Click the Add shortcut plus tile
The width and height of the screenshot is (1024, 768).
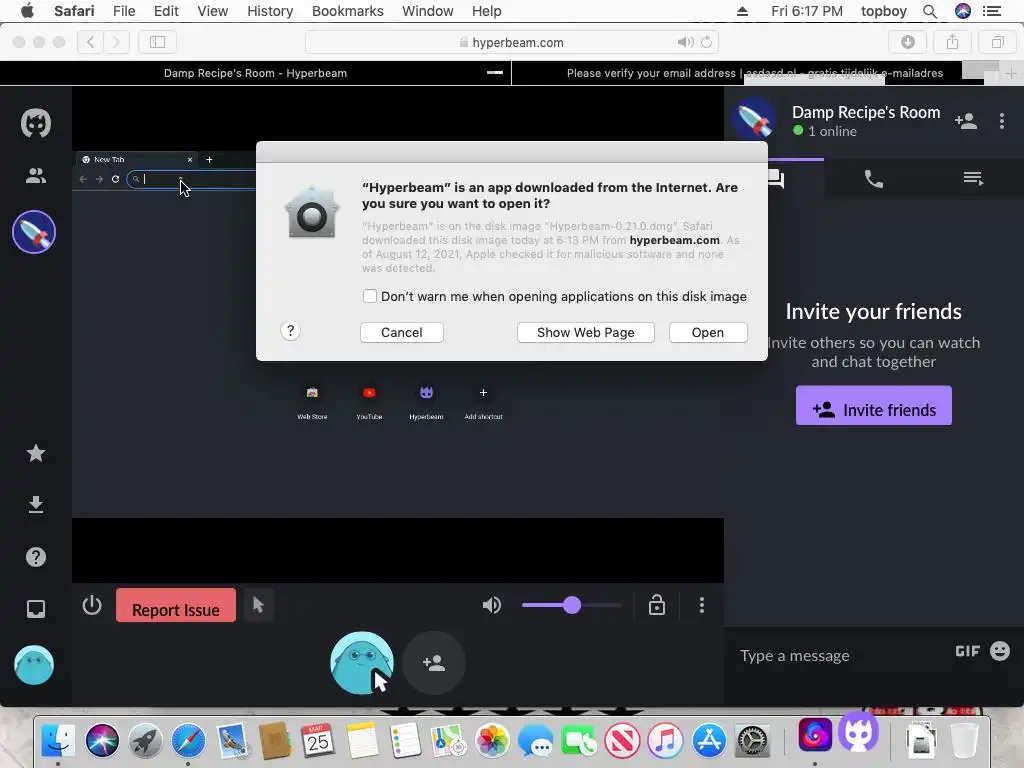tap(483, 402)
